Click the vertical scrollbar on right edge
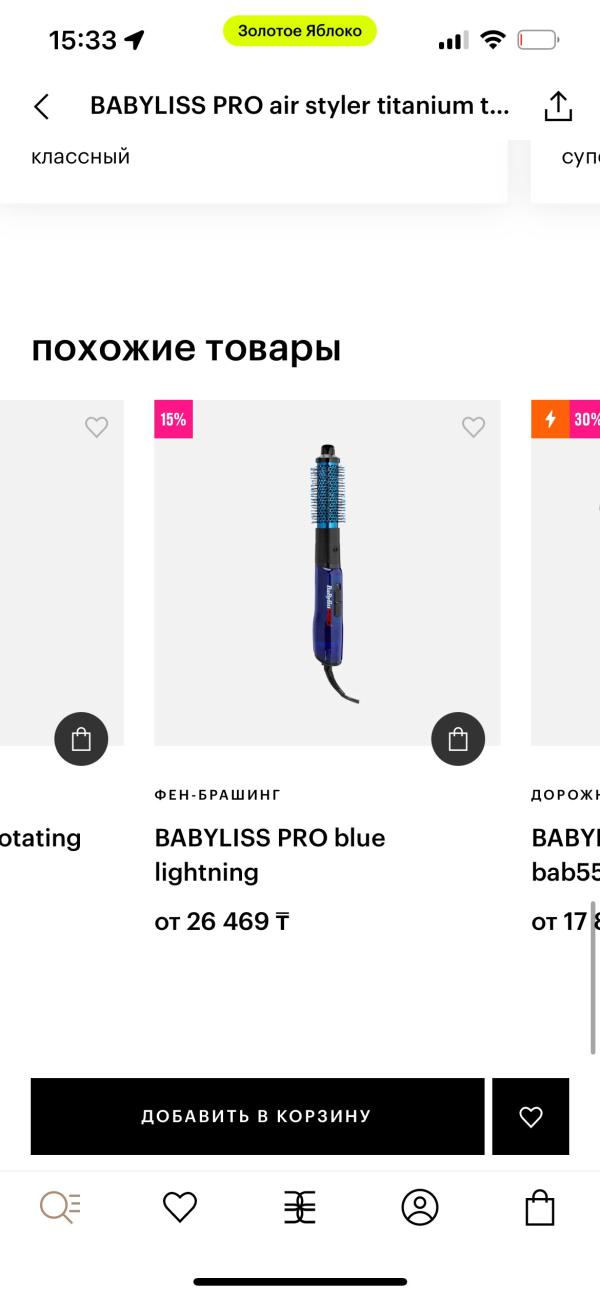This screenshot has width=600, height=1297. (x=593, y=977)
